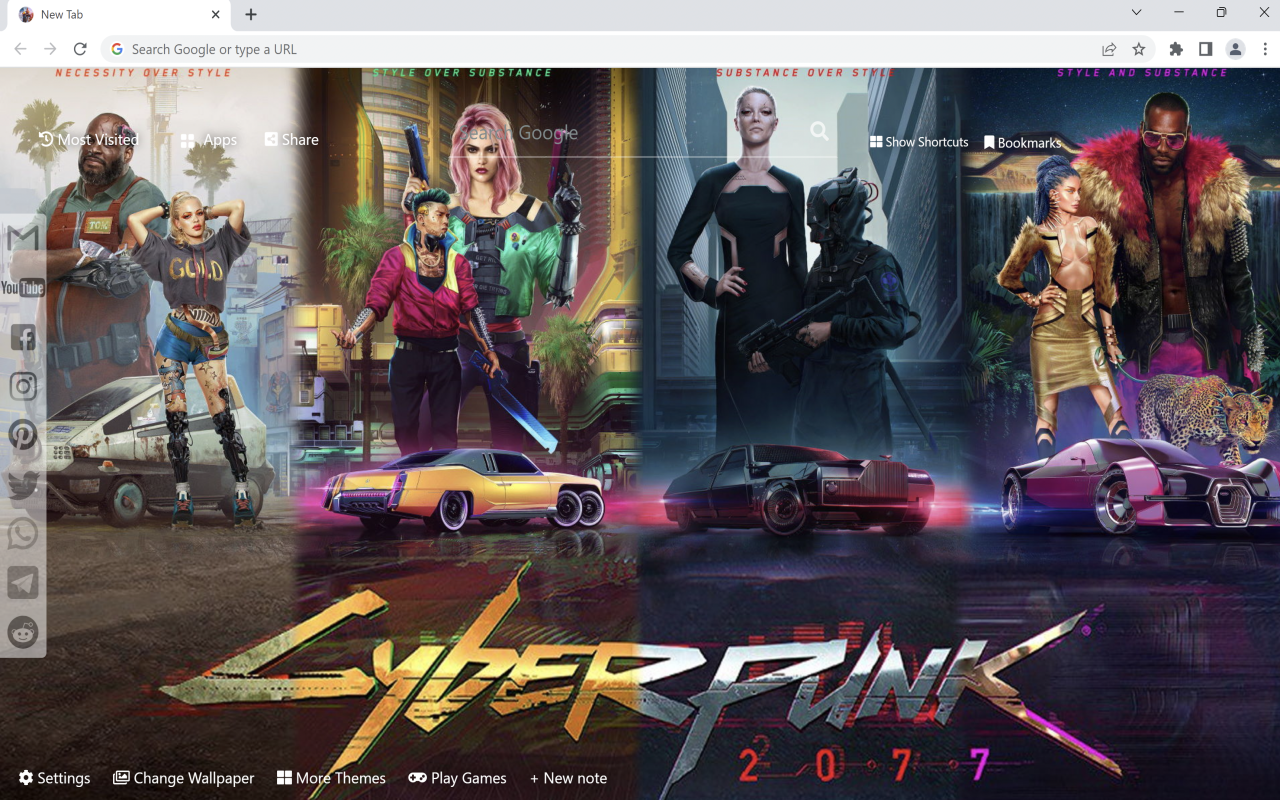Focus the Search Google page field
The height and width of the screenshot is (800, 1280).
[630, 132]
